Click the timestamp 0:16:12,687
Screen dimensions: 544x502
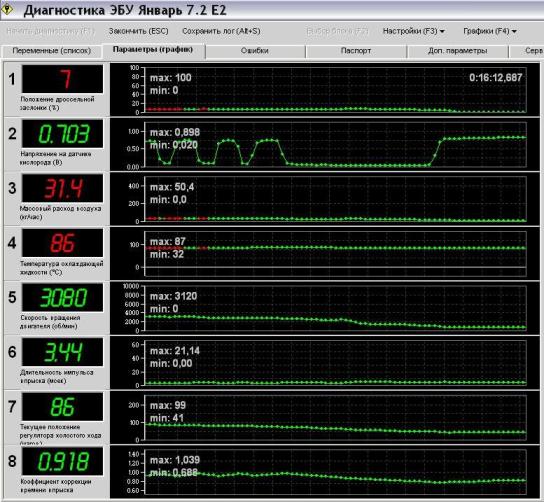(495, 77)
